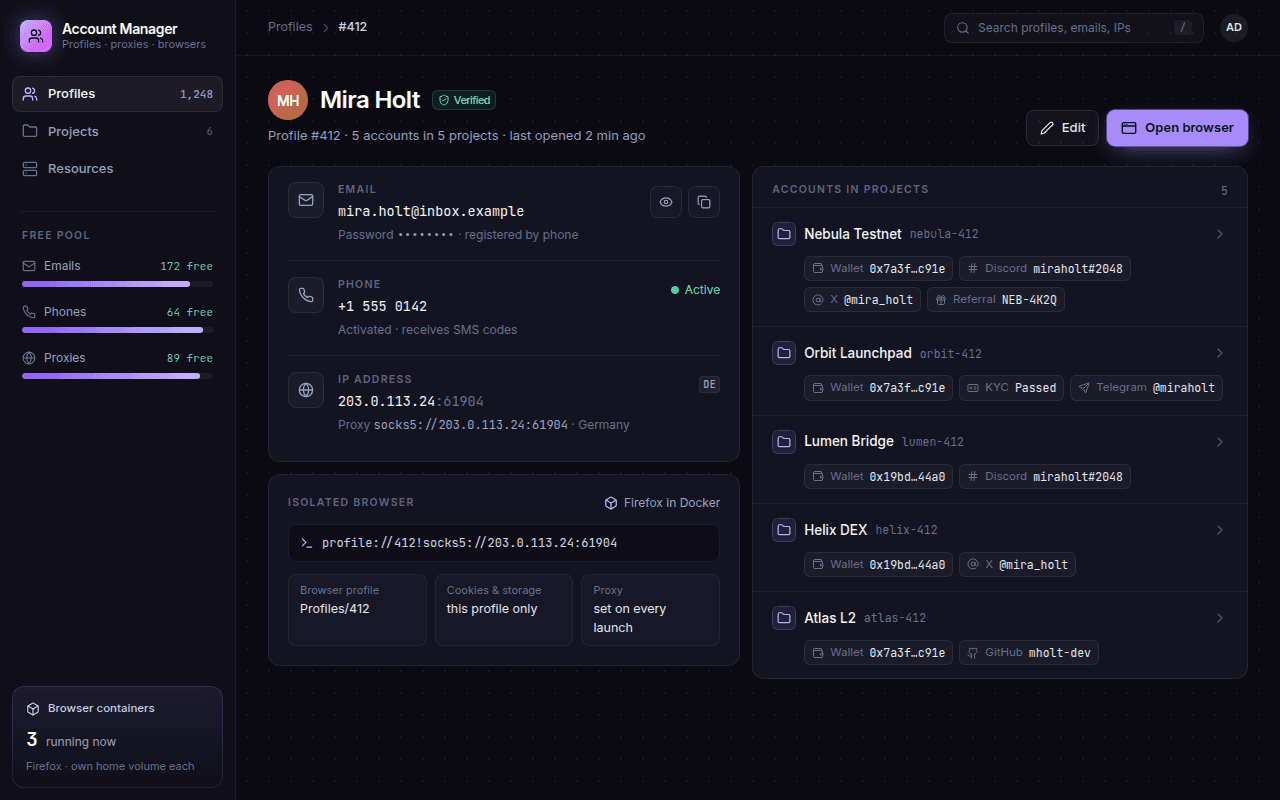Screen dimensions: 1280x800
Task: Click the Browser profile Profiles/412 card
Action: [x=357, y=610]
